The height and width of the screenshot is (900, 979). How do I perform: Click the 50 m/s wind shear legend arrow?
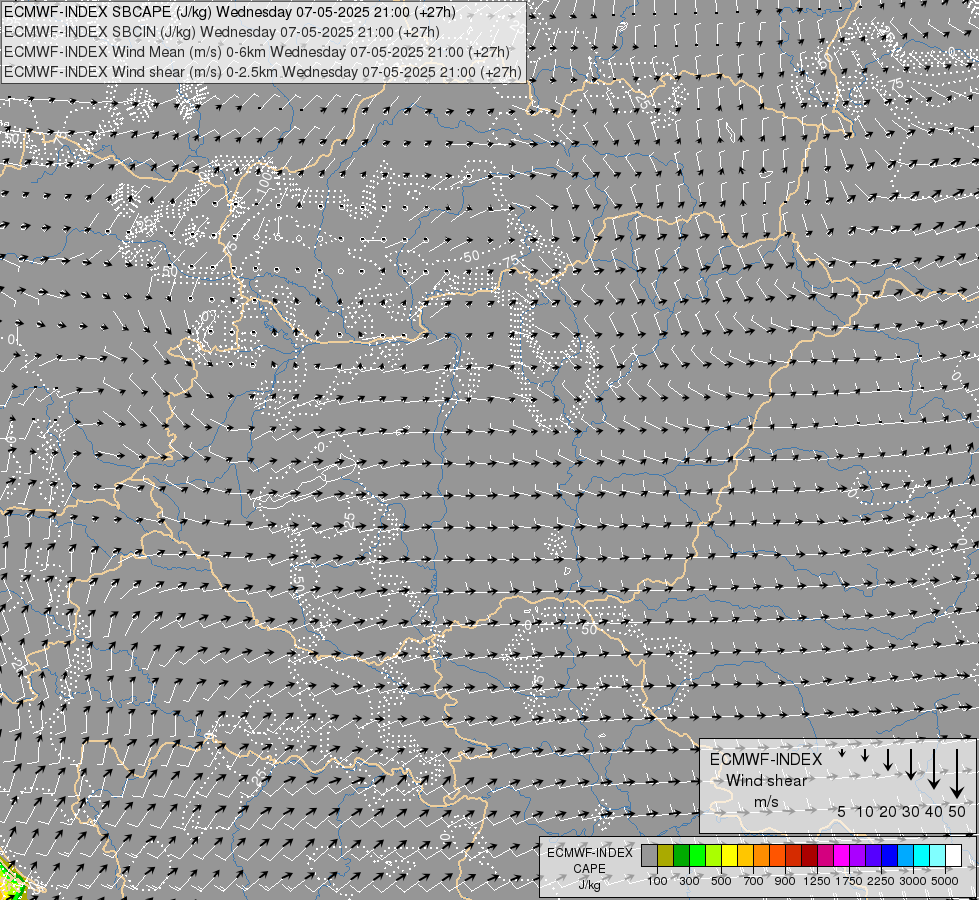[957, 773]
